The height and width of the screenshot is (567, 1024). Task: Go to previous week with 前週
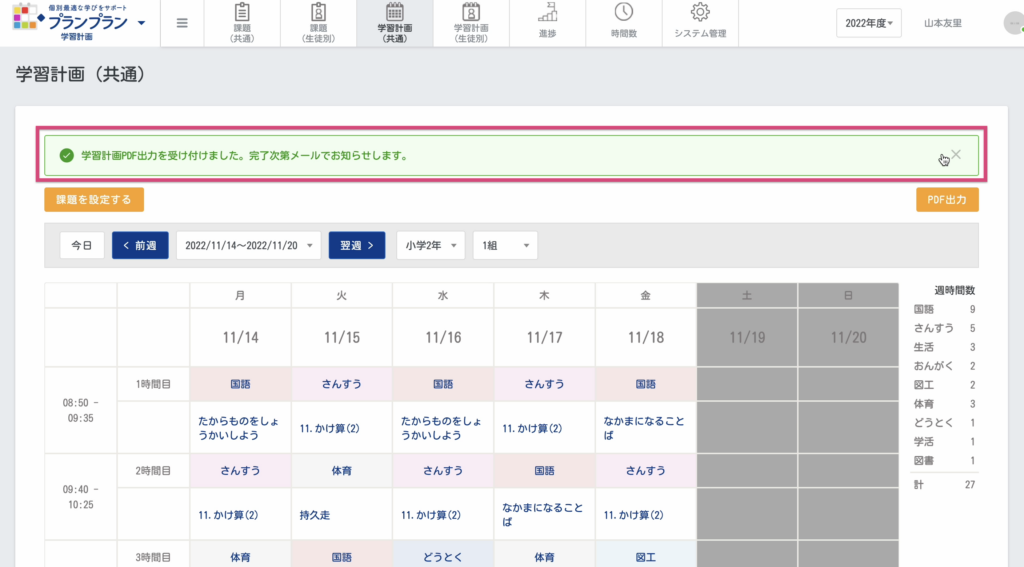pyautogui.click(x=140, y=245)
